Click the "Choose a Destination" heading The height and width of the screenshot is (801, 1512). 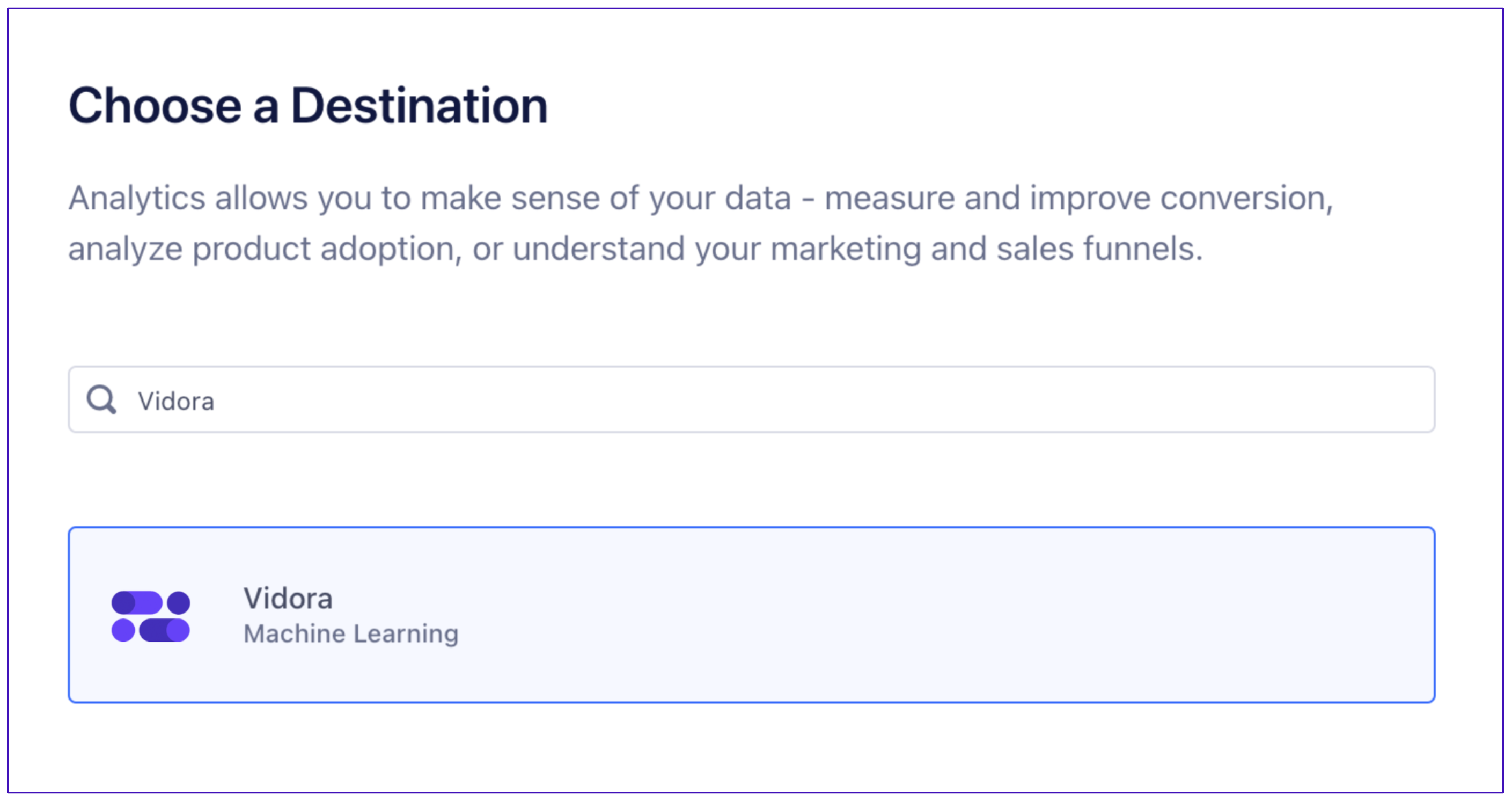point(308,106)
